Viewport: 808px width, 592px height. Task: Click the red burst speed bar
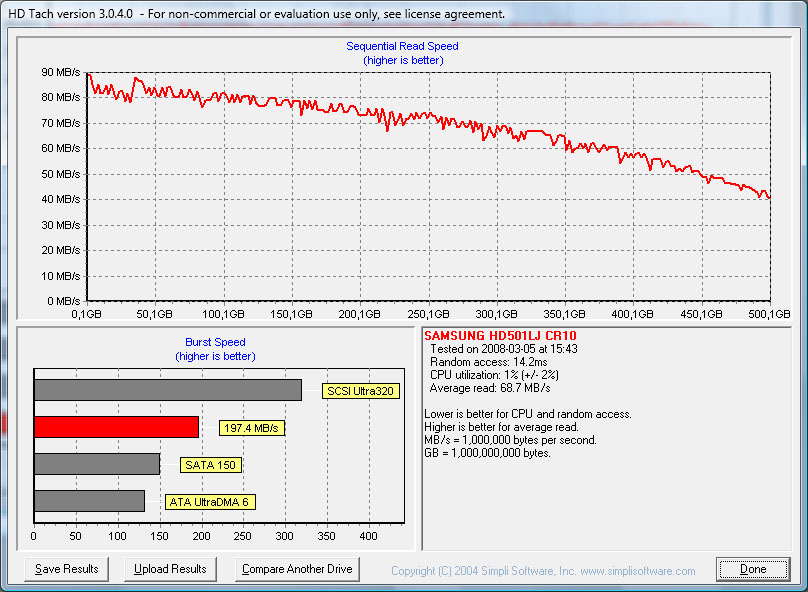116,427
